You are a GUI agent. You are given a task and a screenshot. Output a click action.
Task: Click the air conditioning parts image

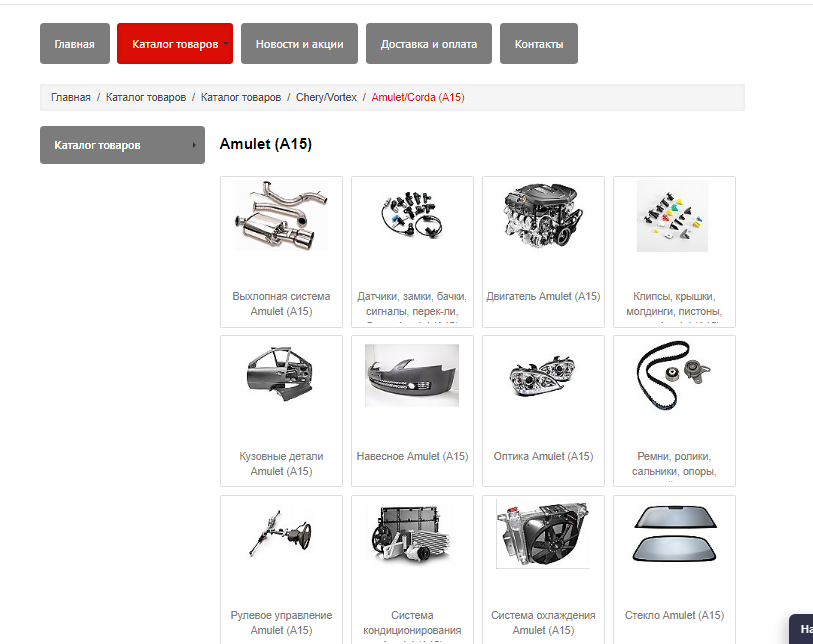(412, 536)
